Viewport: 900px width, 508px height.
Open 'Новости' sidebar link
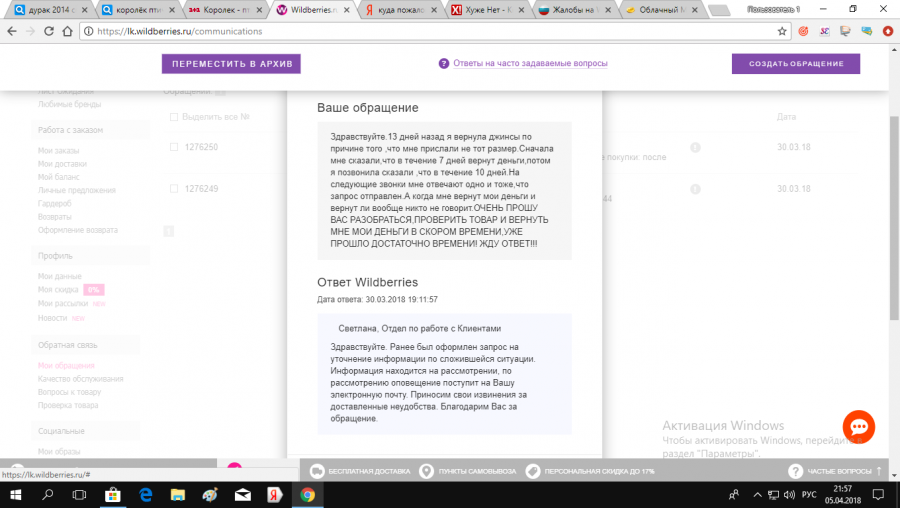click(x=52, y=318)
